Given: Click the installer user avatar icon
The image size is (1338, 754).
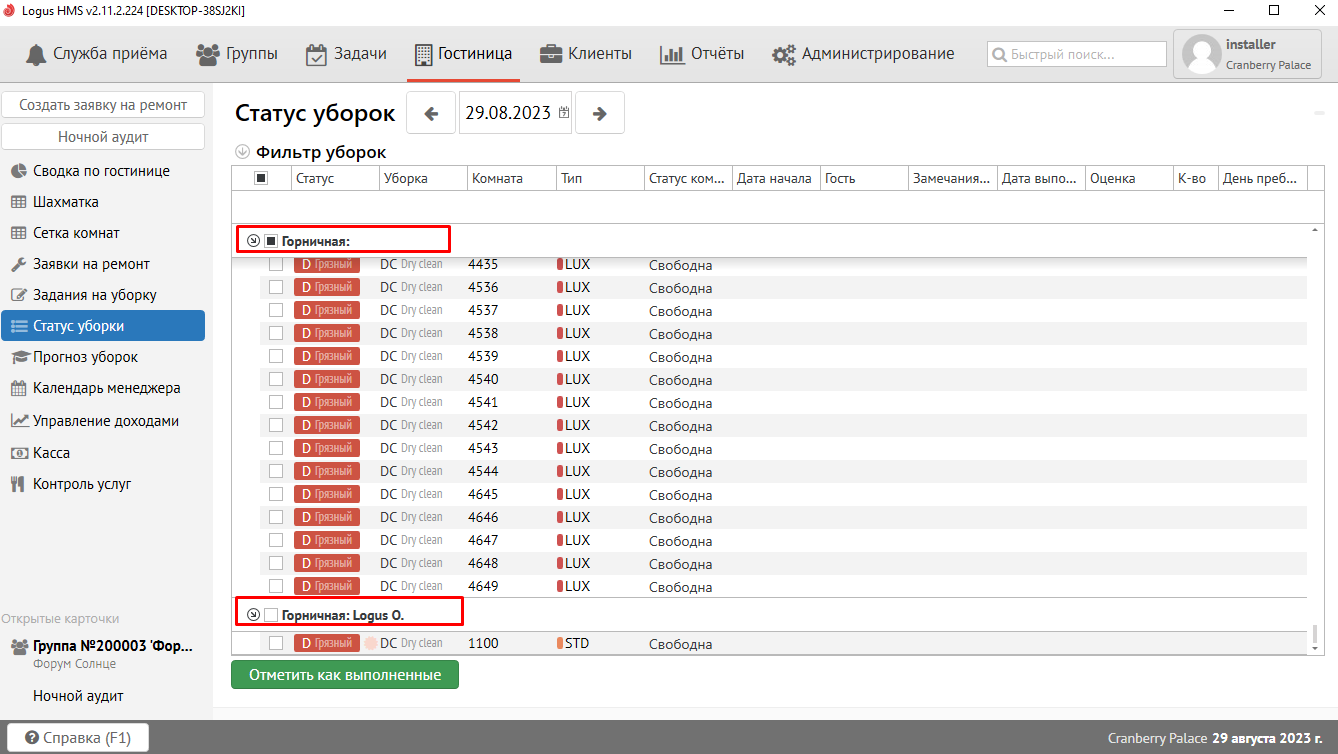Looking at the screenshot, I should coord(1201,55).
